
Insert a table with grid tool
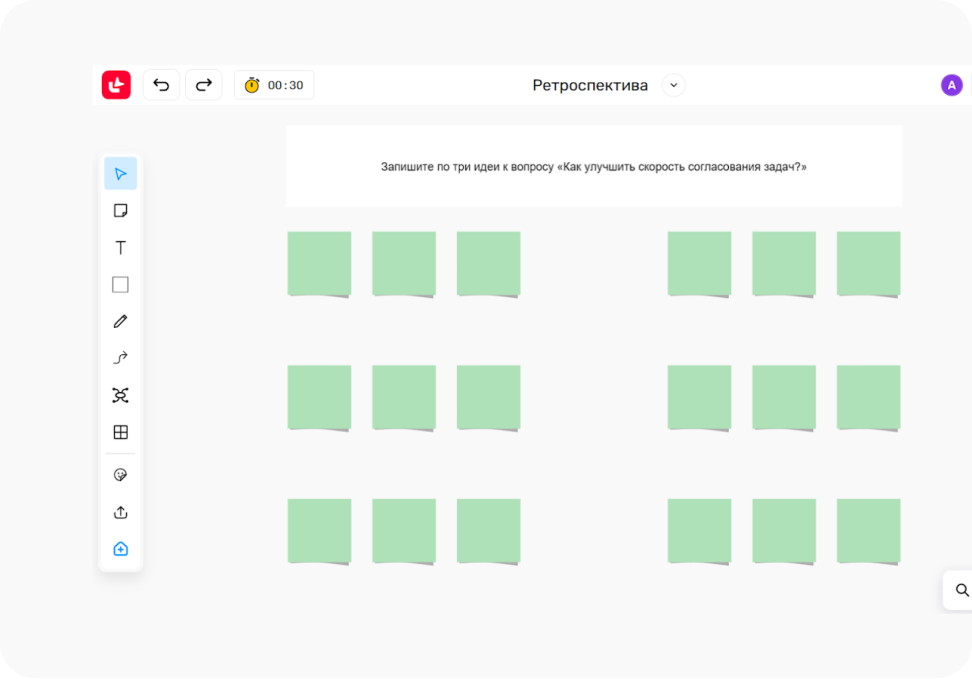120,433
